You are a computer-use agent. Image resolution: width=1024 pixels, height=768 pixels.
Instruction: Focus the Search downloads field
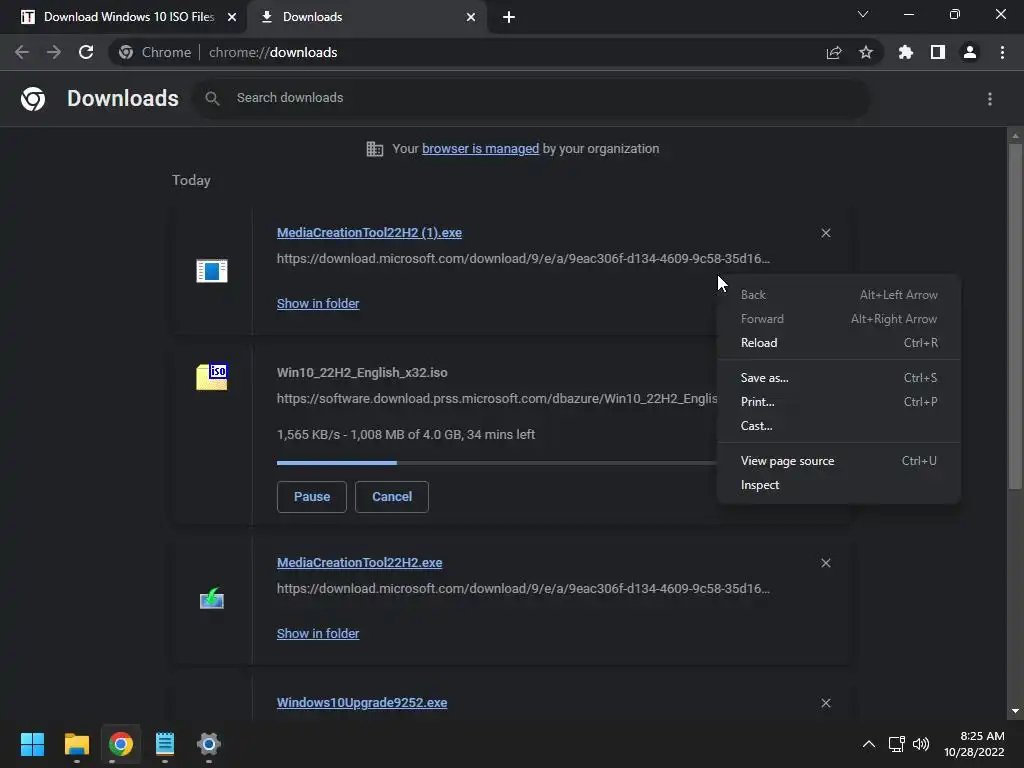pyautogui.click(x=532, y=98)
